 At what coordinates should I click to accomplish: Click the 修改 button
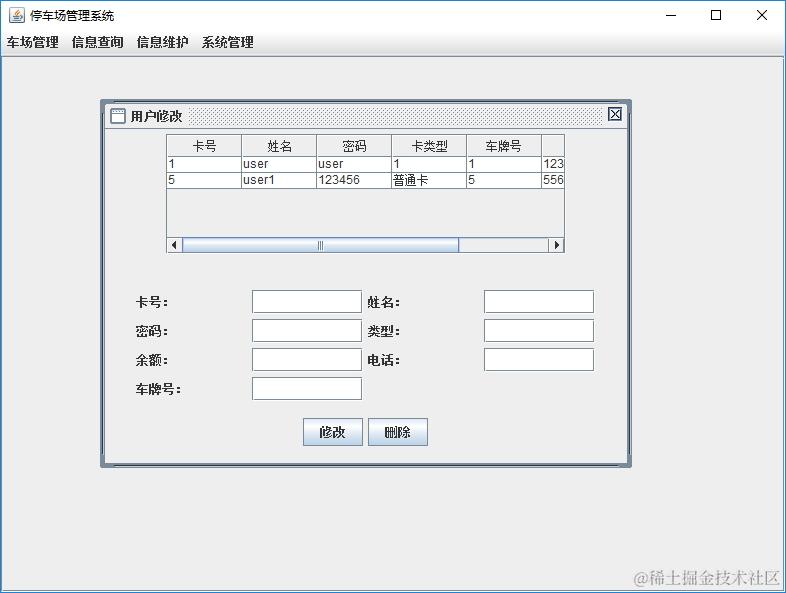pos(333,432)
